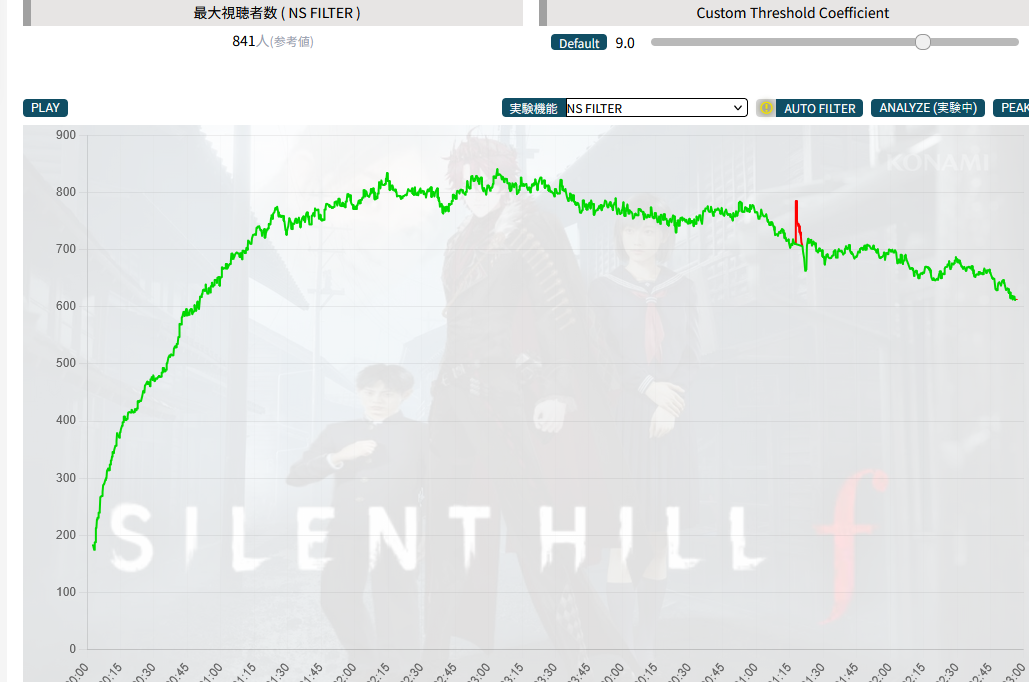Reset the threshold with the Default button
The image size is (1029, 682).
pyautogui.click(x=579, y=43)
